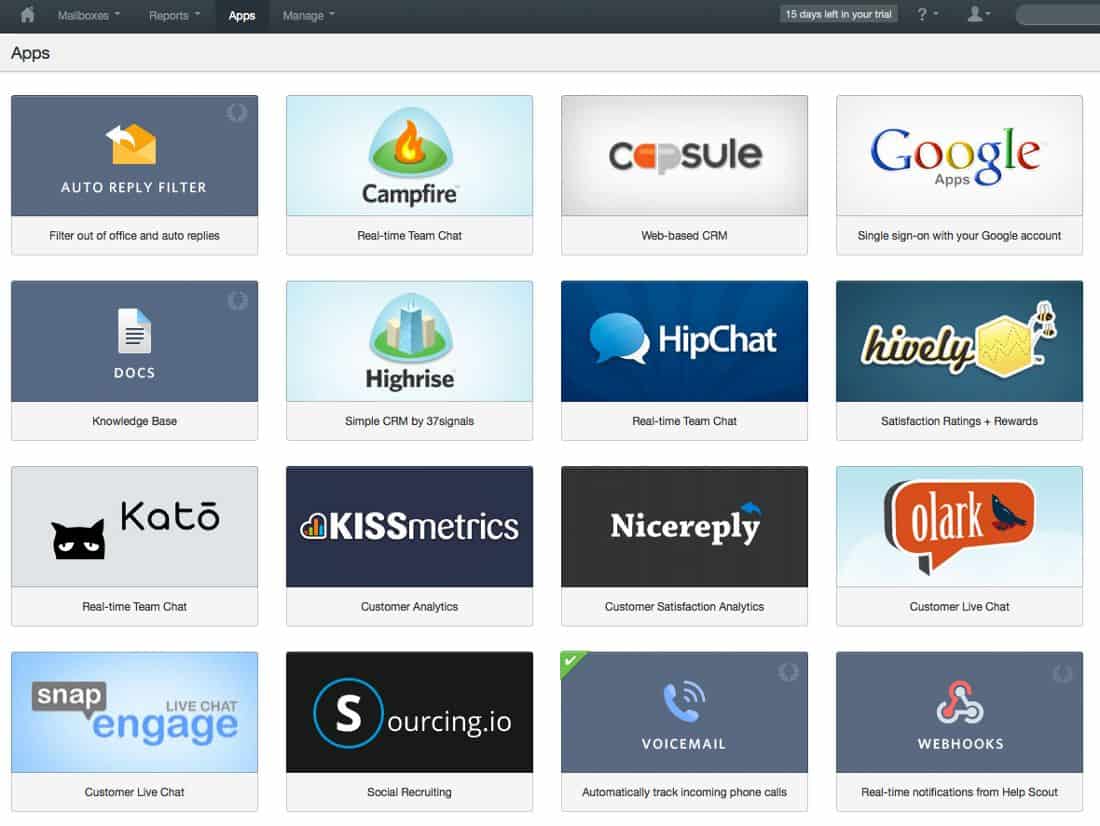Click the 'Web-based CRM' caption
This screenshot has width=1100, height=826.
684,236
